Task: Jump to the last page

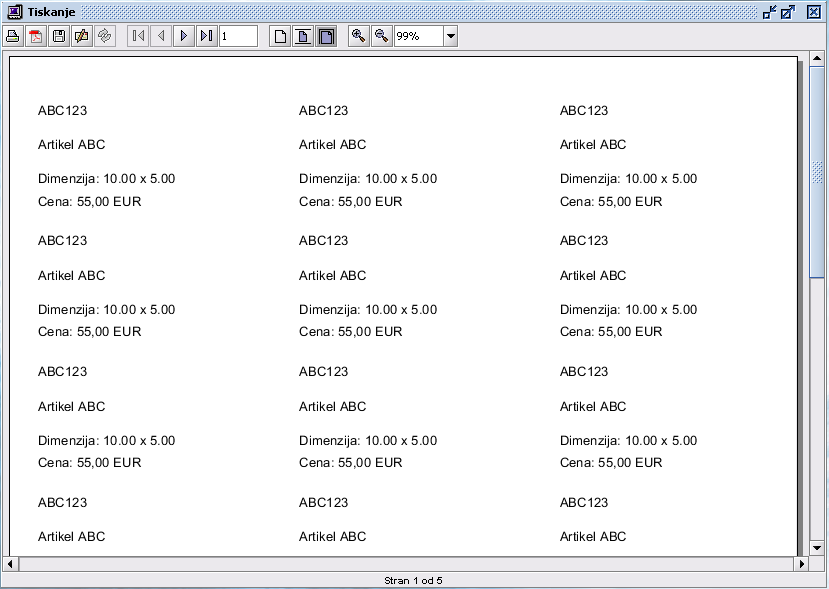Action: coord(206,36)
